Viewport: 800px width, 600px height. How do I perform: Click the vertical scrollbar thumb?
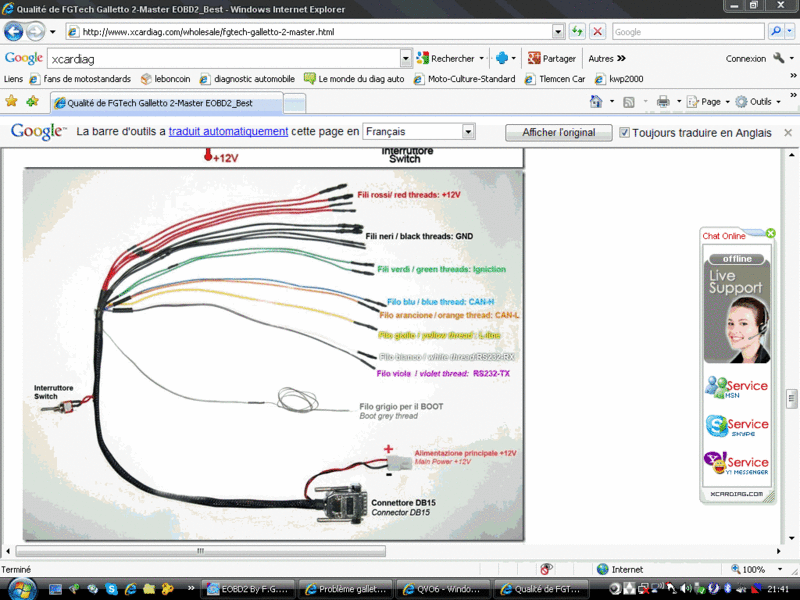pyautogui.click(x=791, y=398)
